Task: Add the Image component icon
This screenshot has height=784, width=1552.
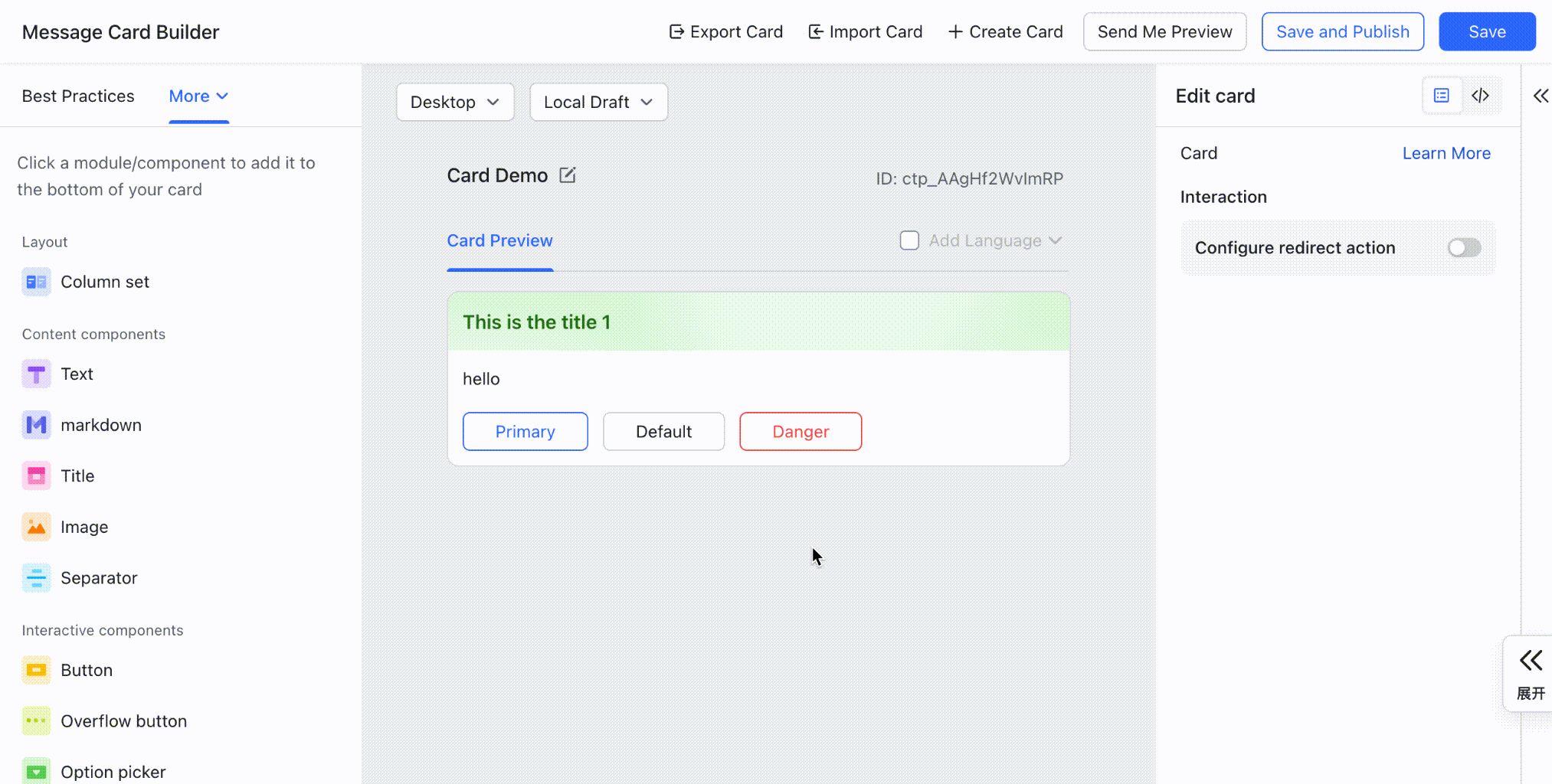Action: pos(36,527)
